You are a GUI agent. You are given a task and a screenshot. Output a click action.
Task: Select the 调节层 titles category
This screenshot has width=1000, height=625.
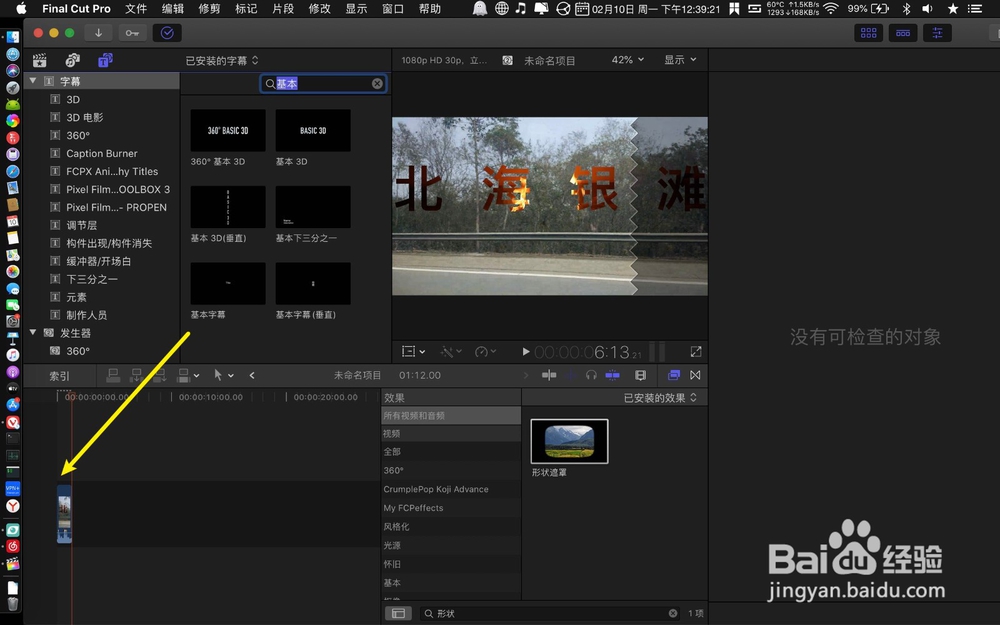pyautogui.click(x=82, y=225)
